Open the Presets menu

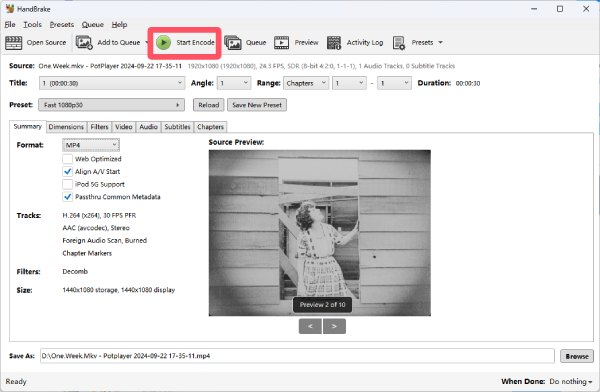(x=62, y=24)
